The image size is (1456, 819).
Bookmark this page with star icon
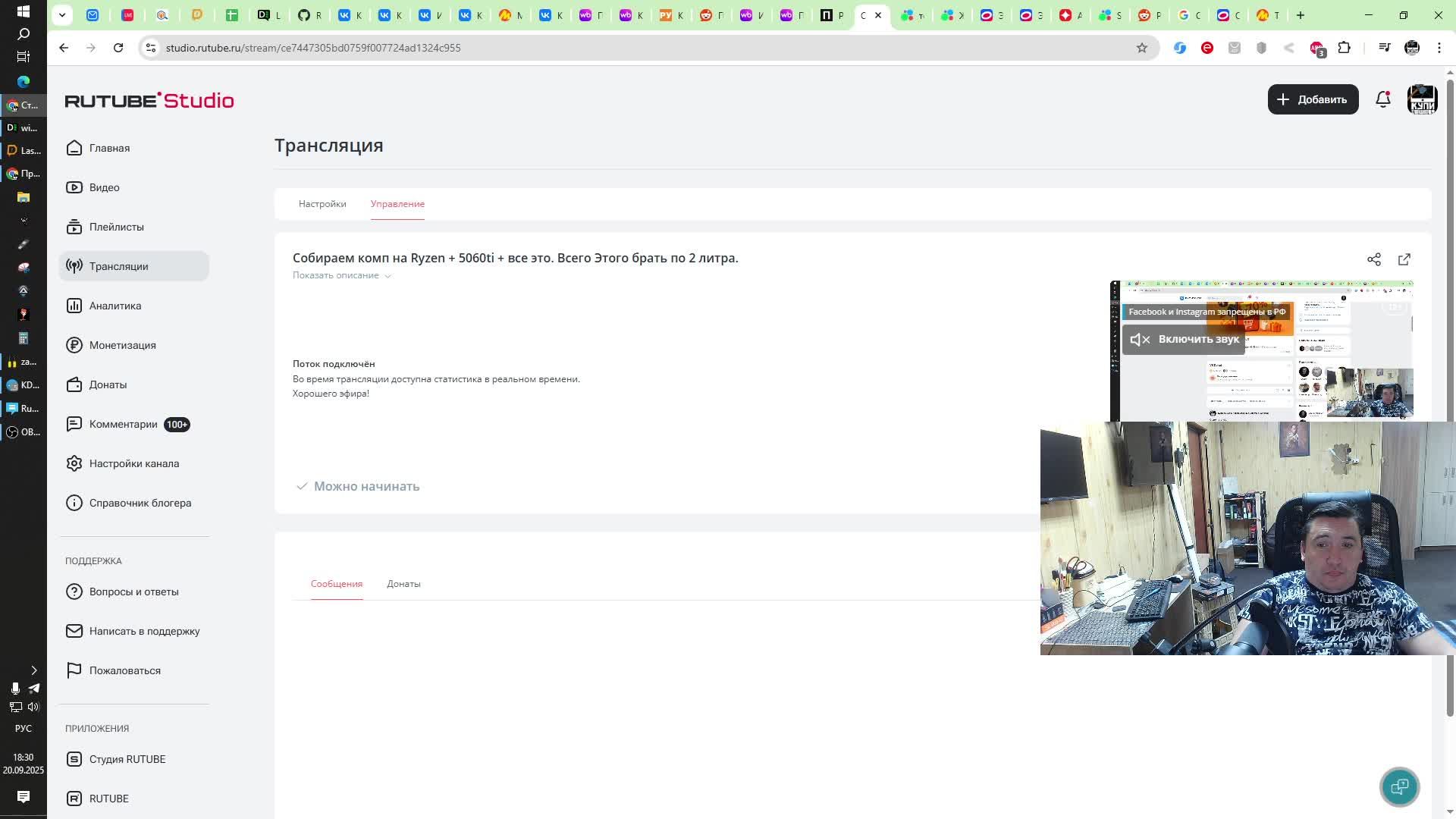tap(1141, 48)
